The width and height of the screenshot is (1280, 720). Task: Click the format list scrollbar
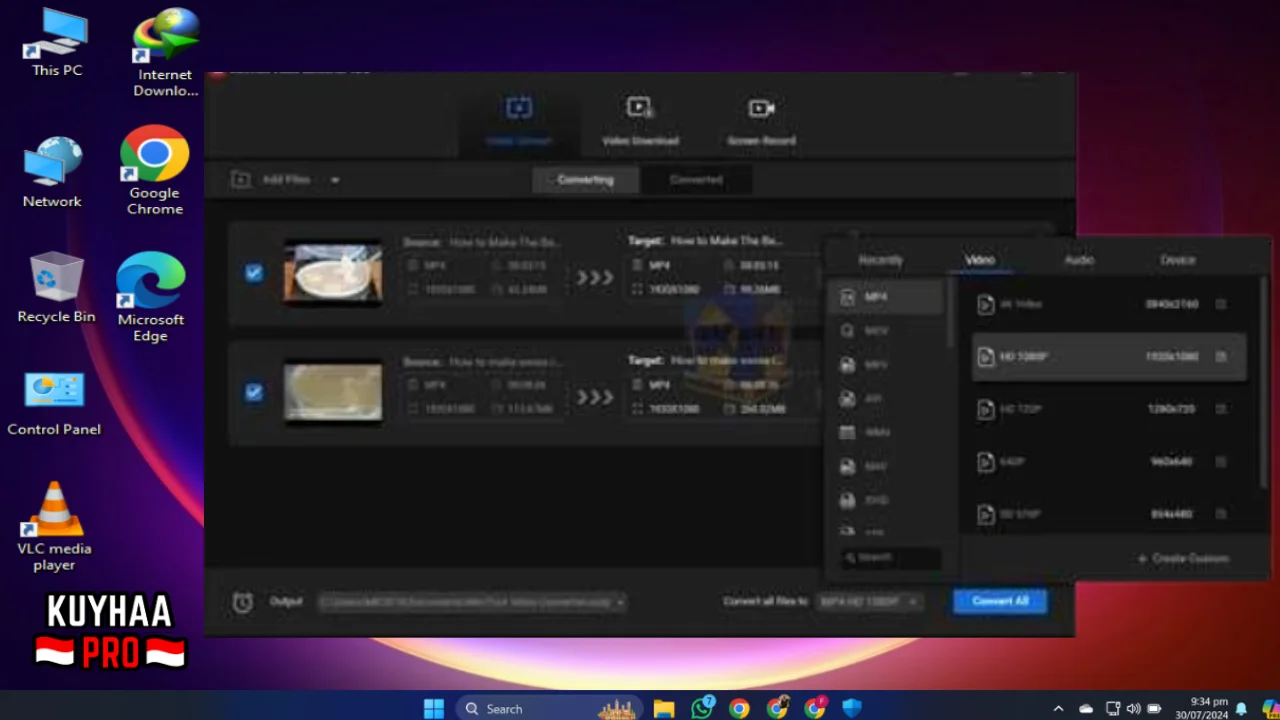951,312
